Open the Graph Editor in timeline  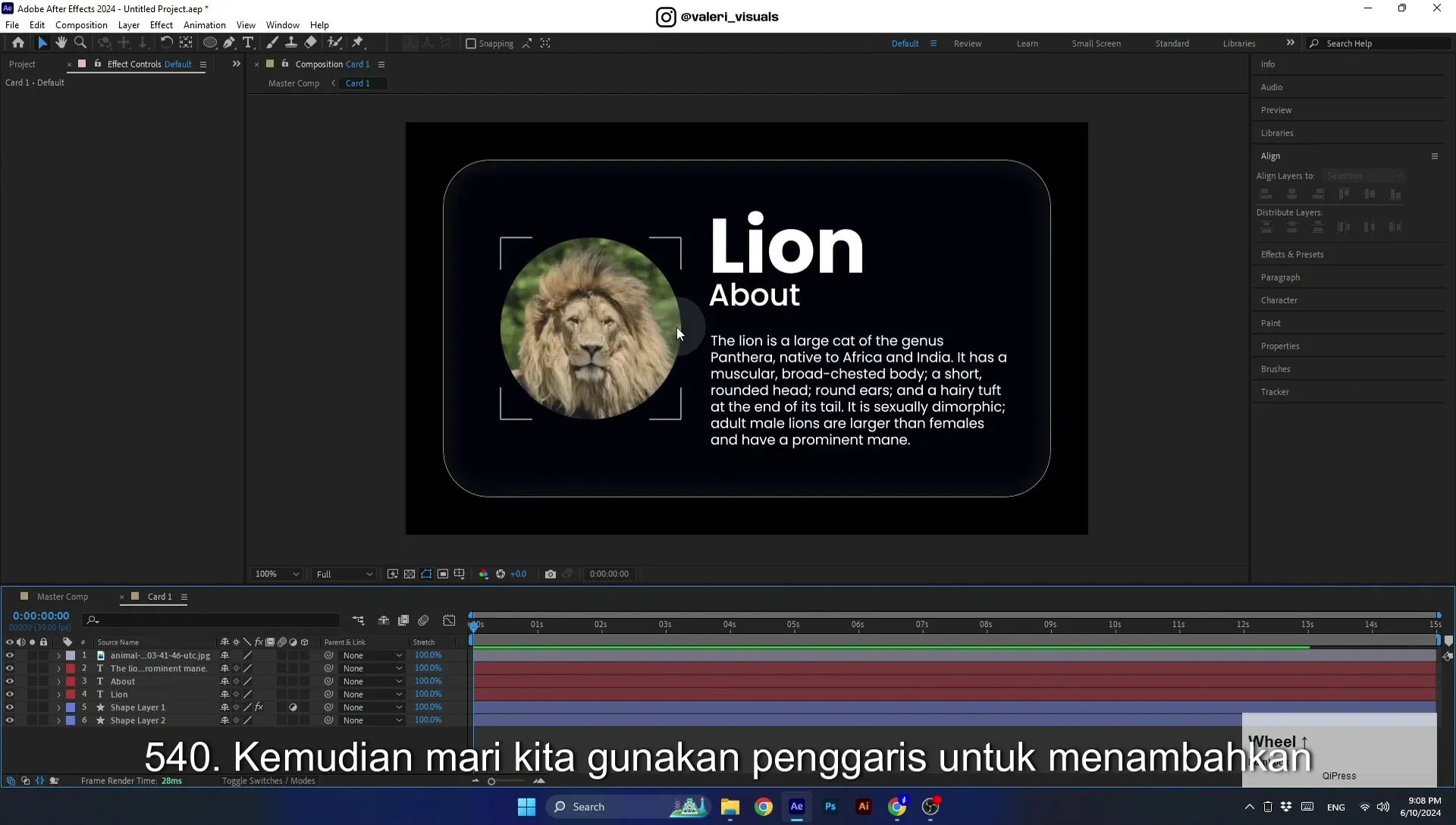coord(449,620)
